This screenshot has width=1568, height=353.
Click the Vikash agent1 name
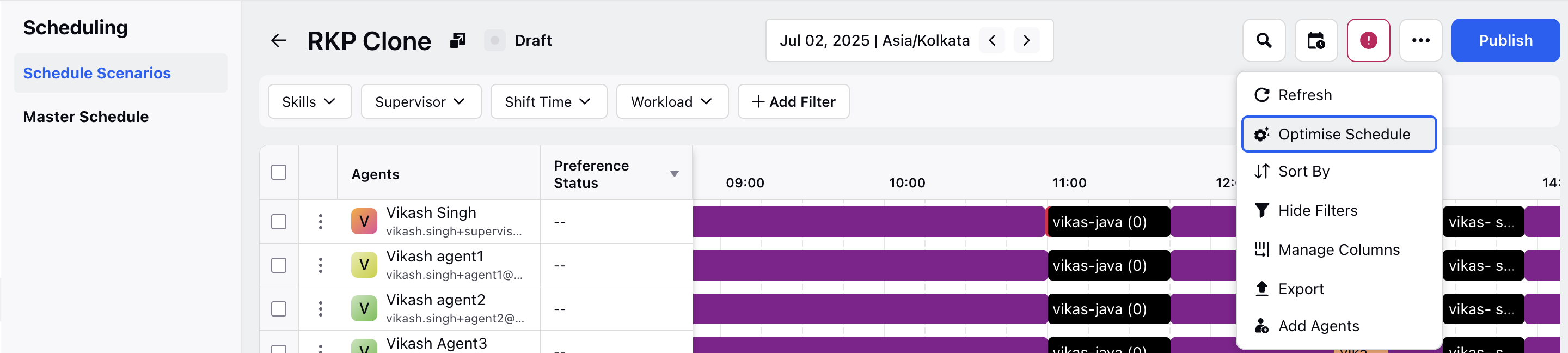pyautogui.click(x=434, y=257)
